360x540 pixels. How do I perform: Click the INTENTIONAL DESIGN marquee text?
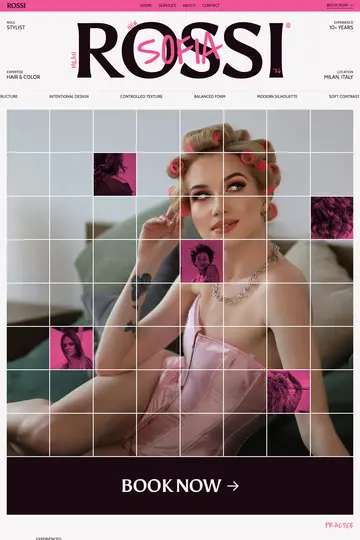(x=69, y=96)
